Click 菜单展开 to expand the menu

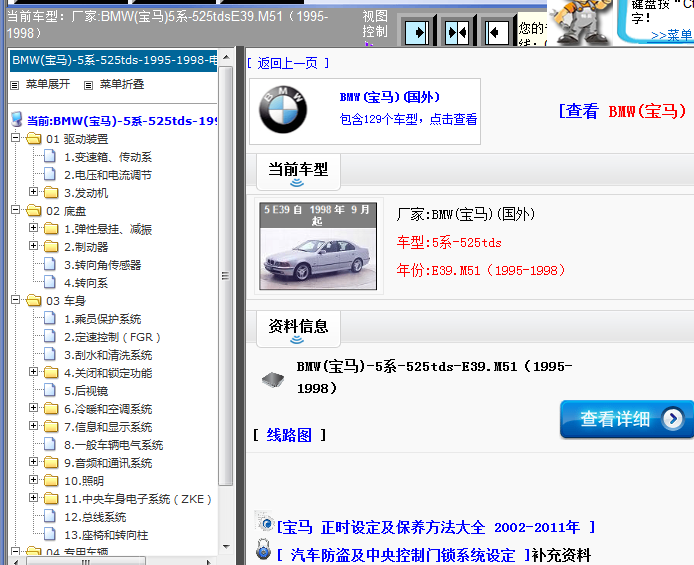coord(48,84)
